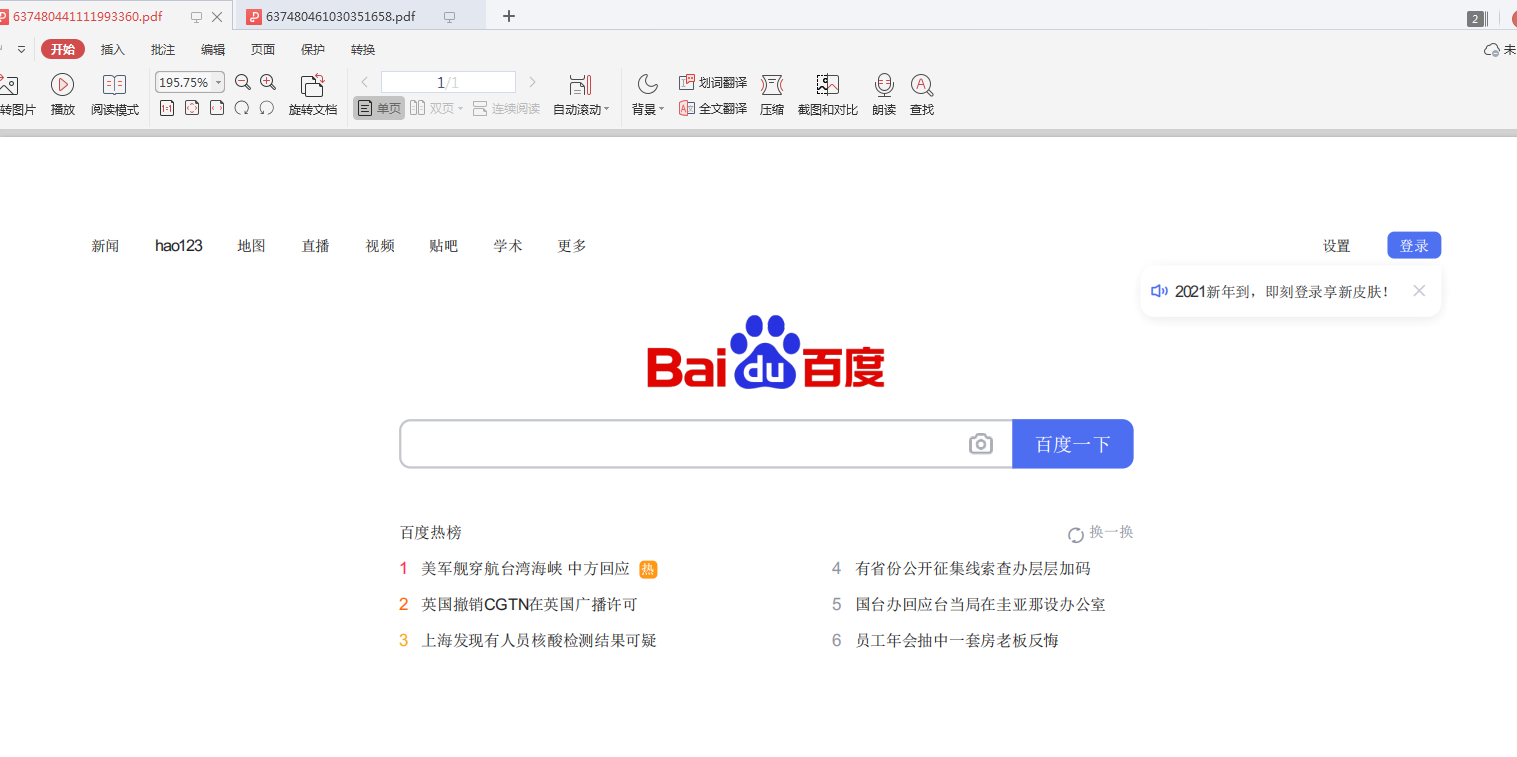Close the 2021新年到 notification
The width and height of the screenshot is (1517, 757).
(1419, 291)
